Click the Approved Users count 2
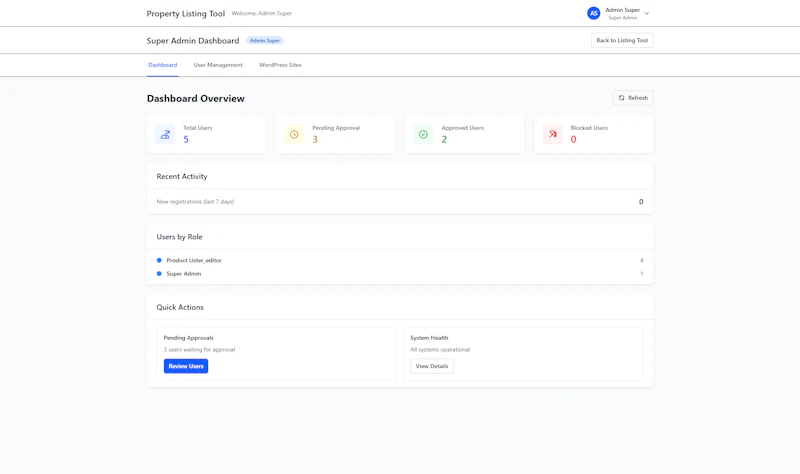 pos(444,139)
